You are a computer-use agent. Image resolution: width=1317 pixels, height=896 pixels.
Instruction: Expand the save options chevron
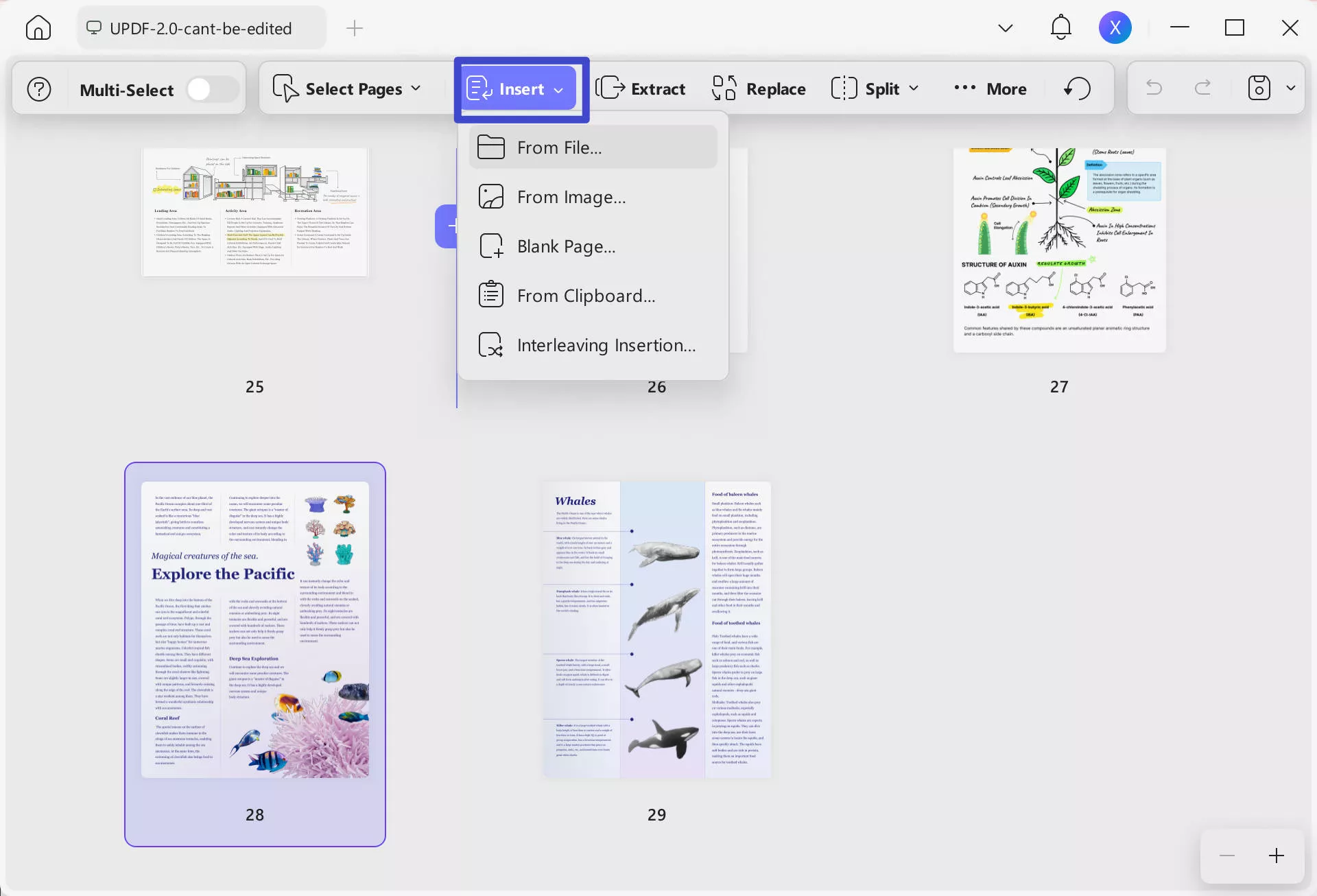click(x=1292, y=88)
